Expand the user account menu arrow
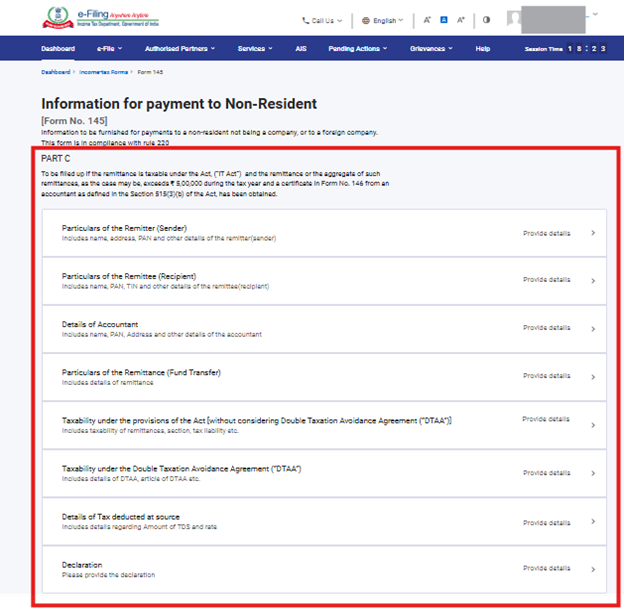The width and height of the screenshot is (624, 608). coord(596,15)
